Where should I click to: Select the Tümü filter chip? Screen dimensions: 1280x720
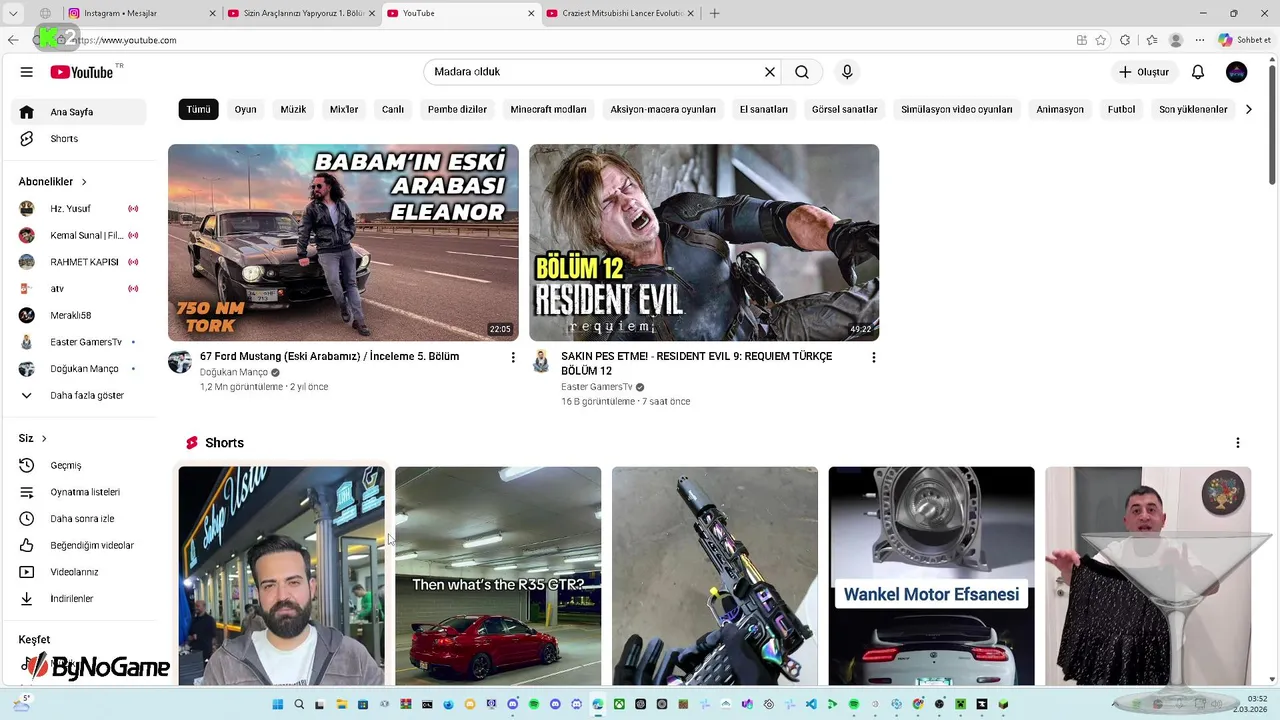point(198,109)
